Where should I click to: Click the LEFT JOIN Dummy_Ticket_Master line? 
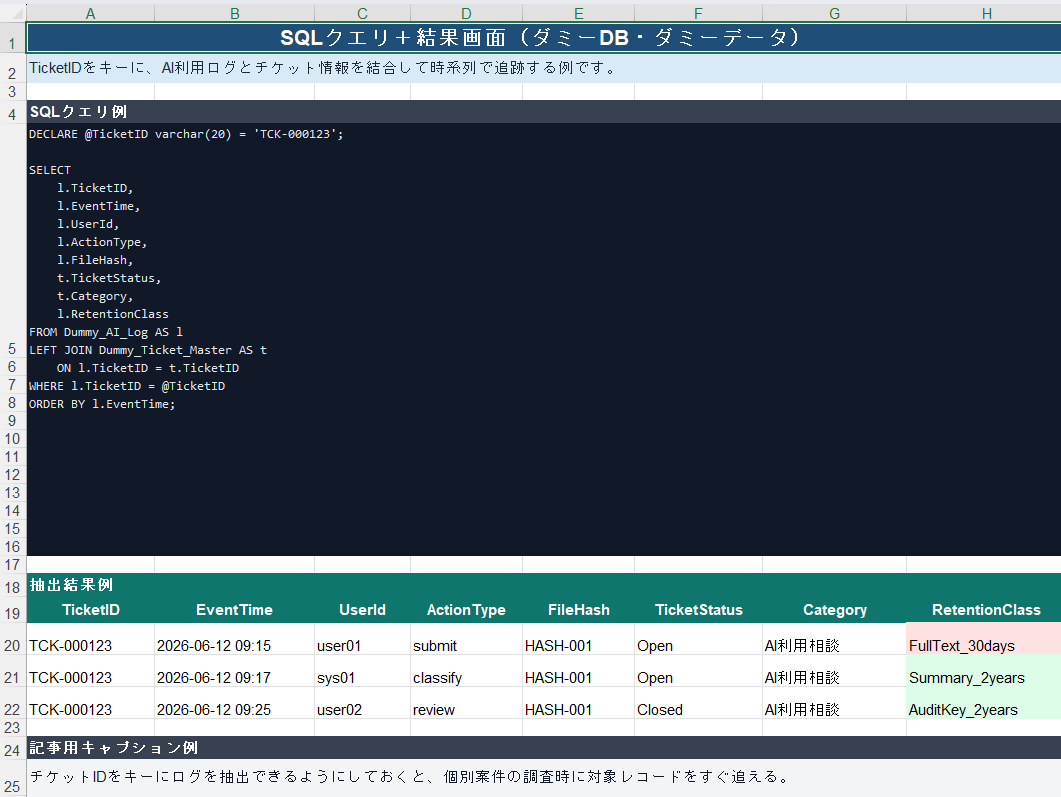[x=148, y=350]
